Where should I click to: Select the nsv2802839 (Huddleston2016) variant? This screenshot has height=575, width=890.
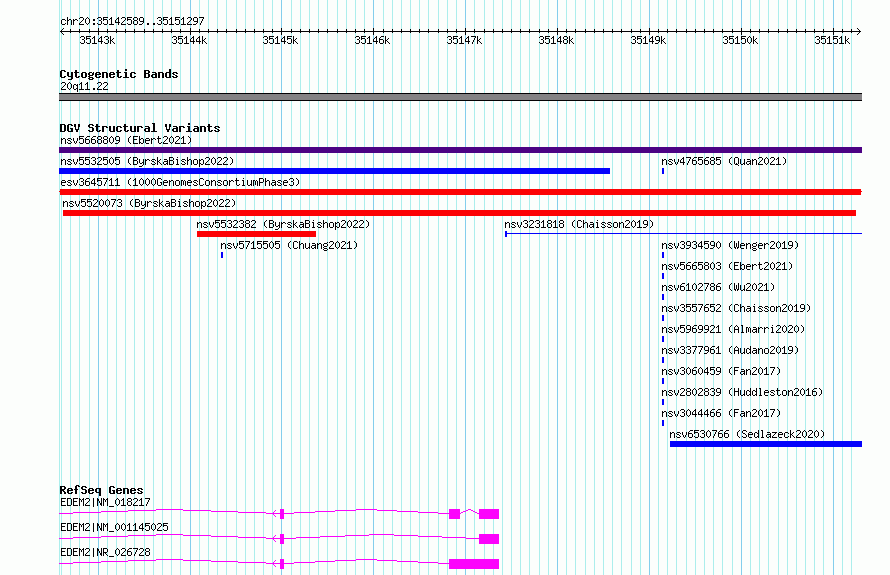tap(742, 392)
